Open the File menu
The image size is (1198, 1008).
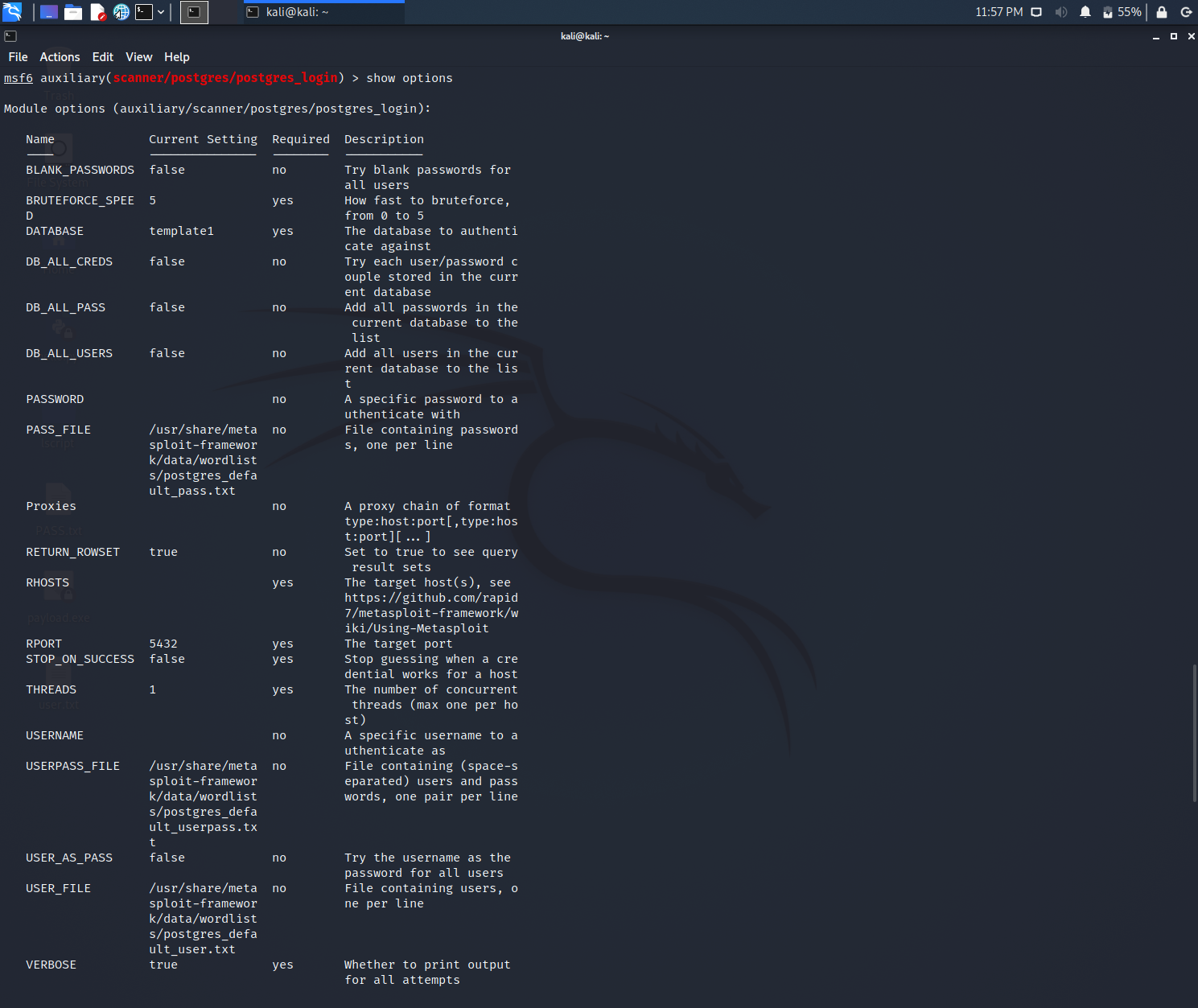pos(18,57)
